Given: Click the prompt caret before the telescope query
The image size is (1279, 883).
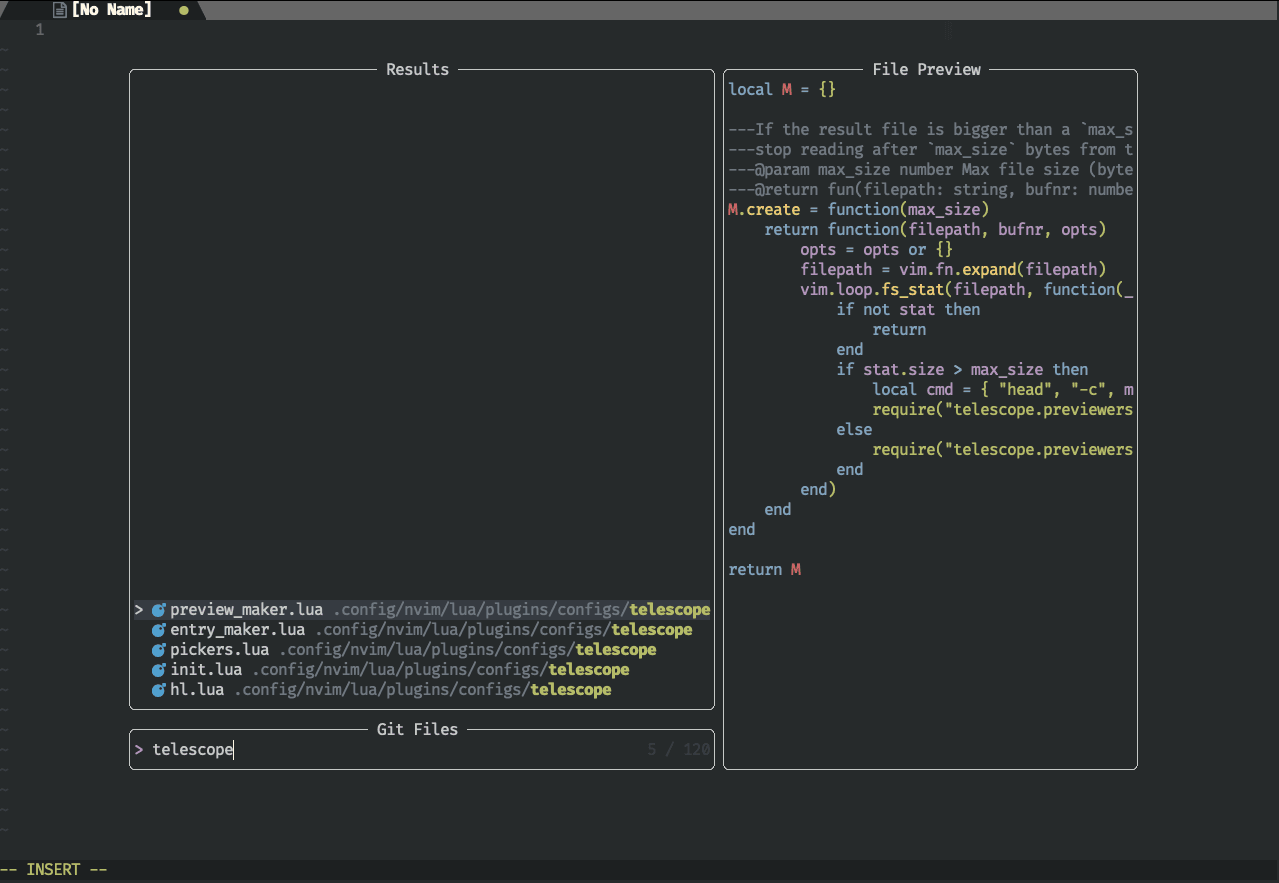Looking at the screenshot, I should pos(139,750).
